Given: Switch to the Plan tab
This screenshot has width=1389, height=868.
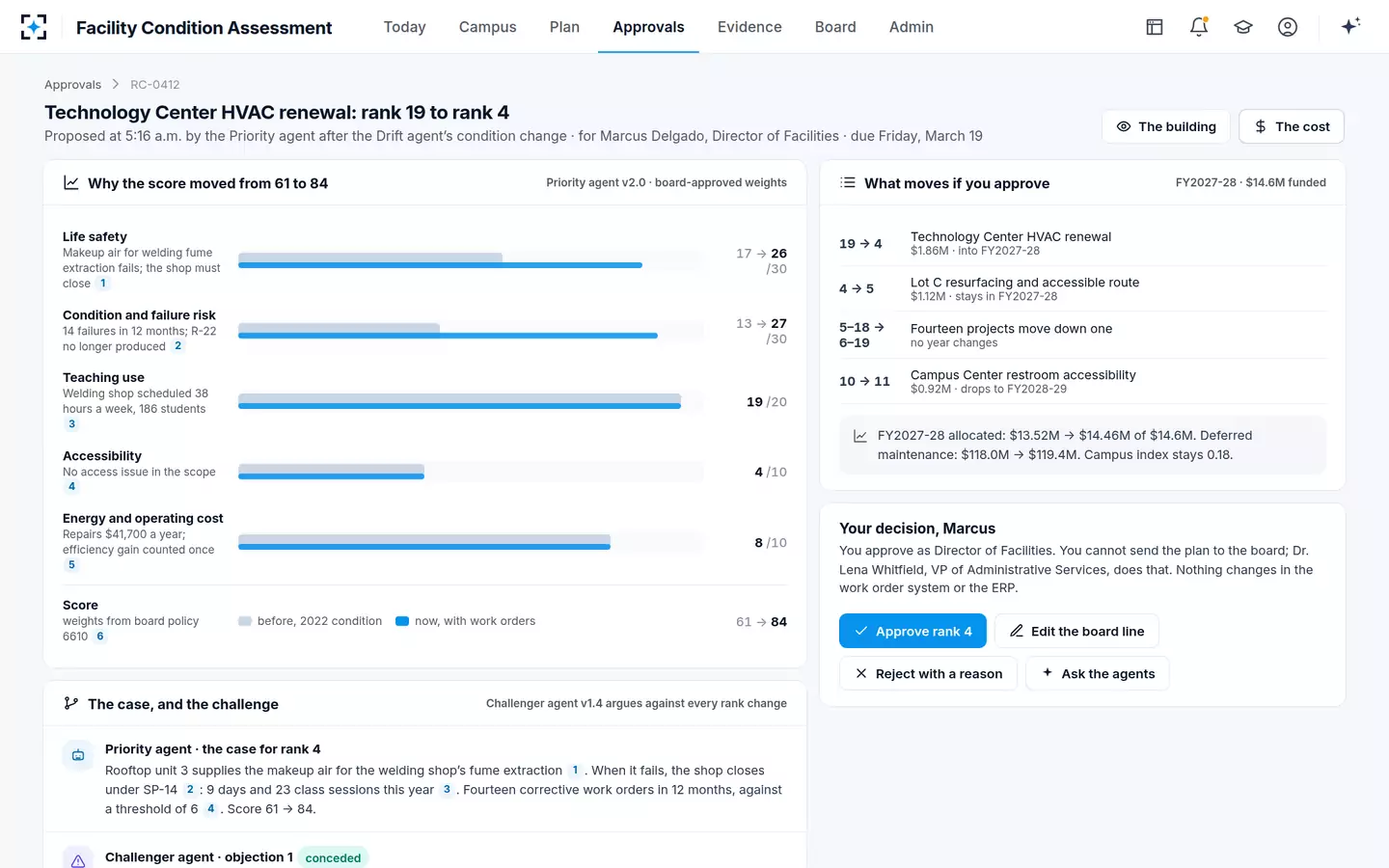Looking at the screenshot, I should click(x=564, y=27).
